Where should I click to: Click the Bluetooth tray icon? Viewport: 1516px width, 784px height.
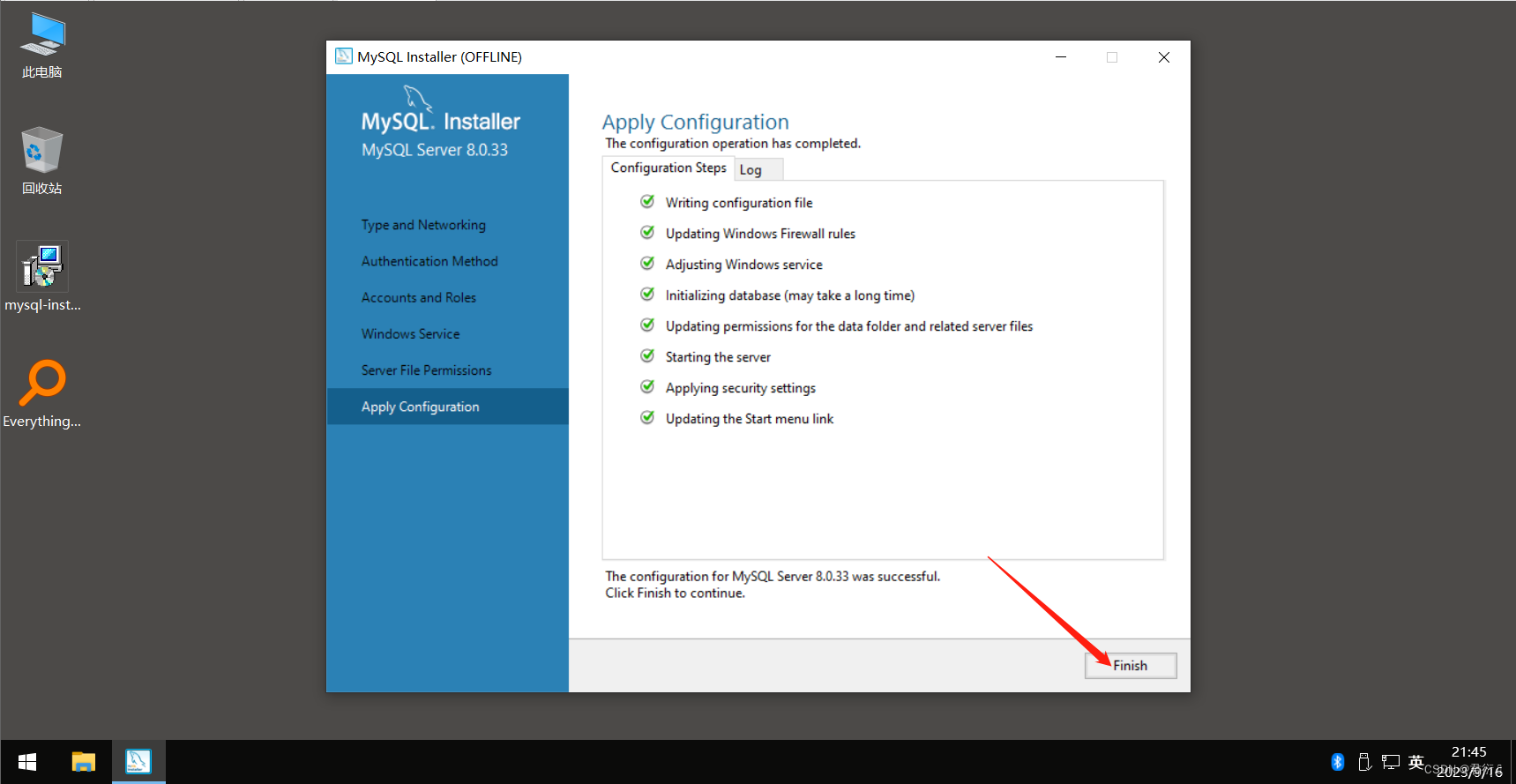click(x=1338, y=762)
